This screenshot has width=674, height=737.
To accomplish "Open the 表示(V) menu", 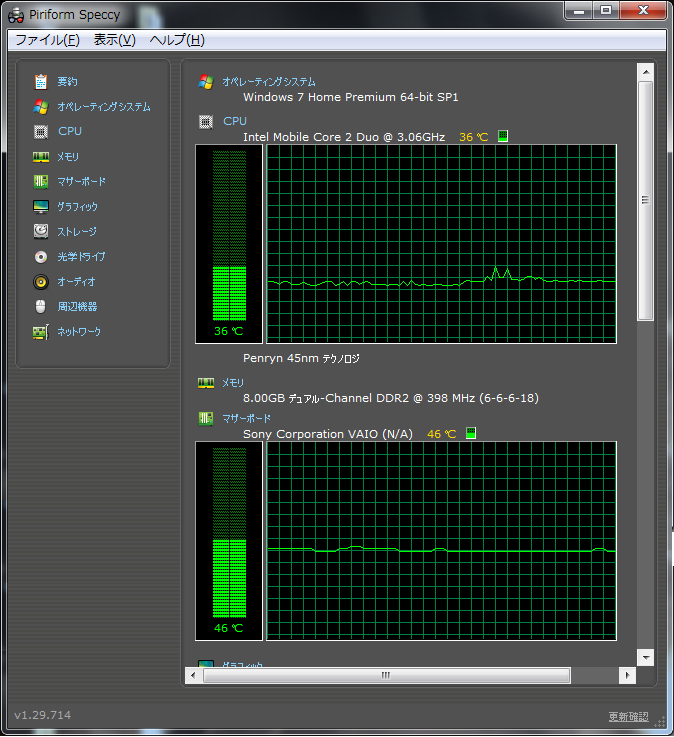I will click(x=114, y=40).
